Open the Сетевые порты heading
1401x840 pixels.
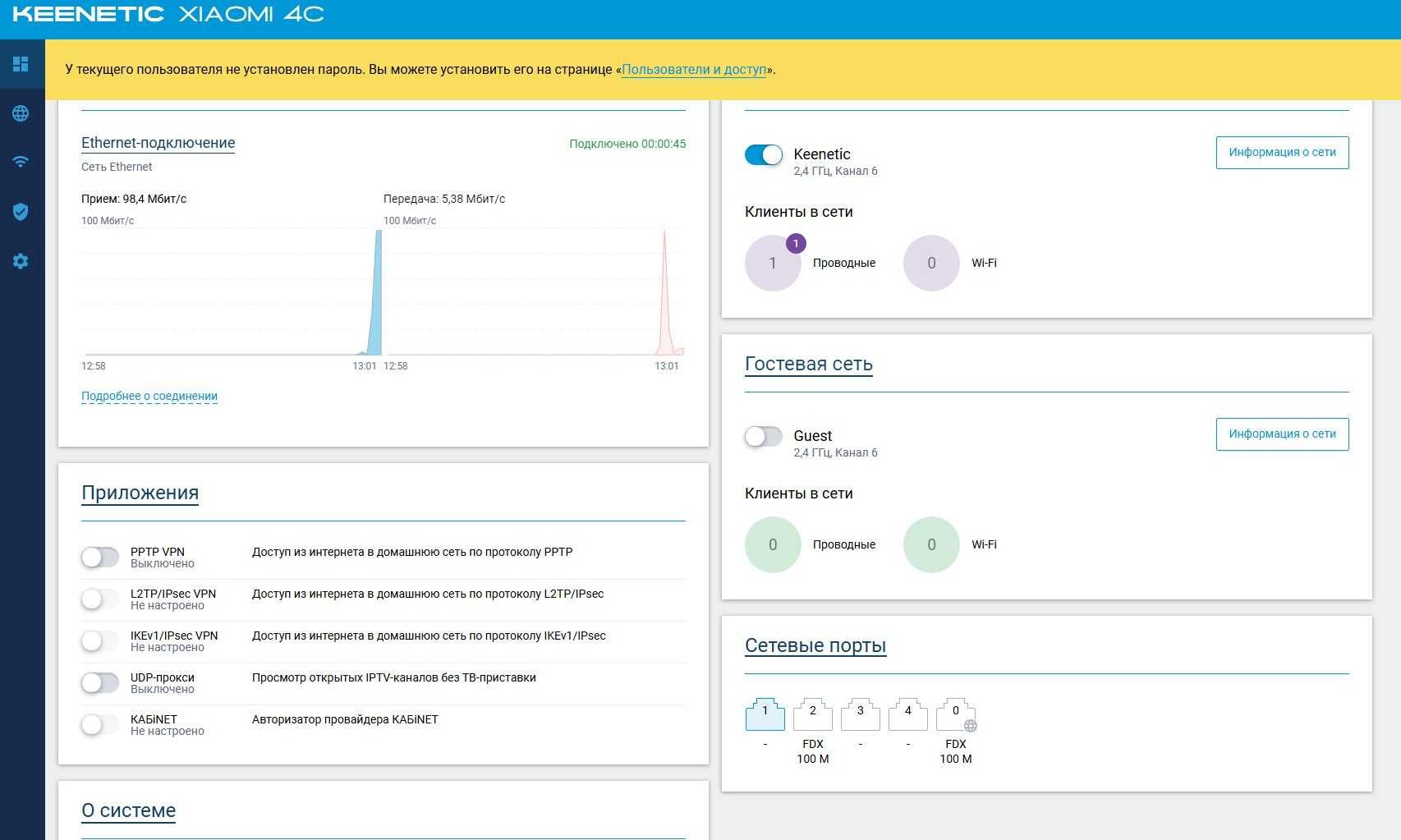tap(815, 645)
